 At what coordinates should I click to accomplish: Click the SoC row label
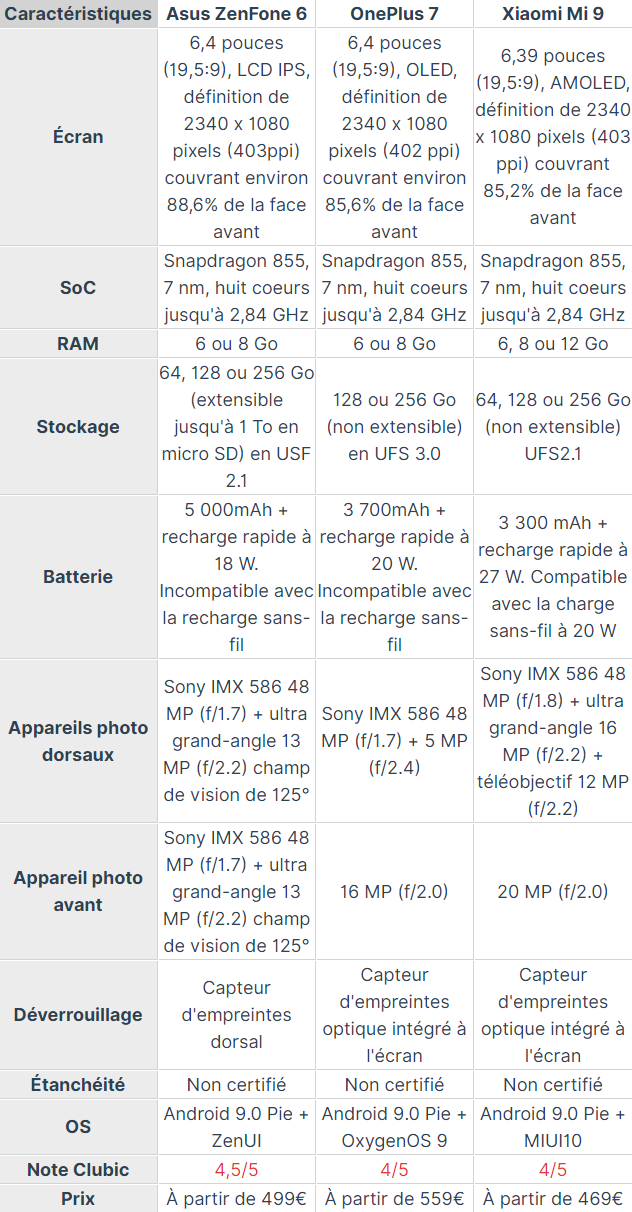coord(78,287)
